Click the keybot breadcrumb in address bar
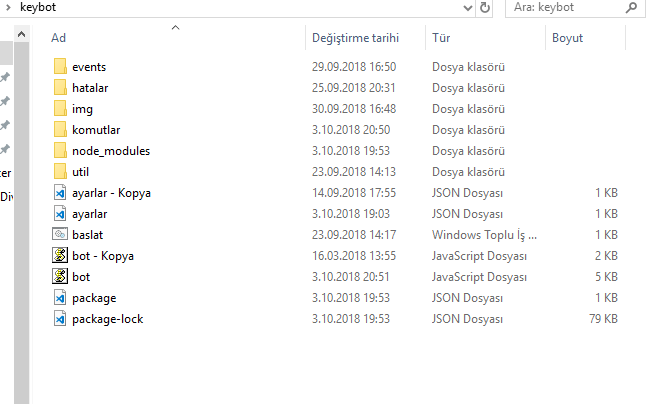The image size is (648, 404). [38, 7]
